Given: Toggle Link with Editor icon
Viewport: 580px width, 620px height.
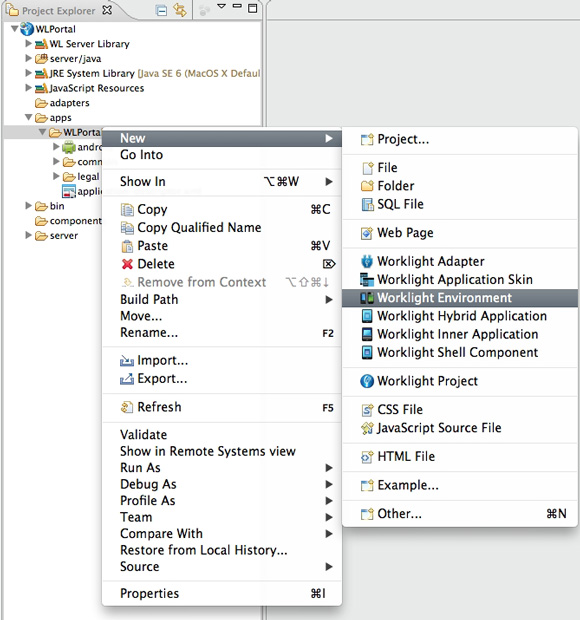Looking at the screenshot, I should click(x=179, y=10).
